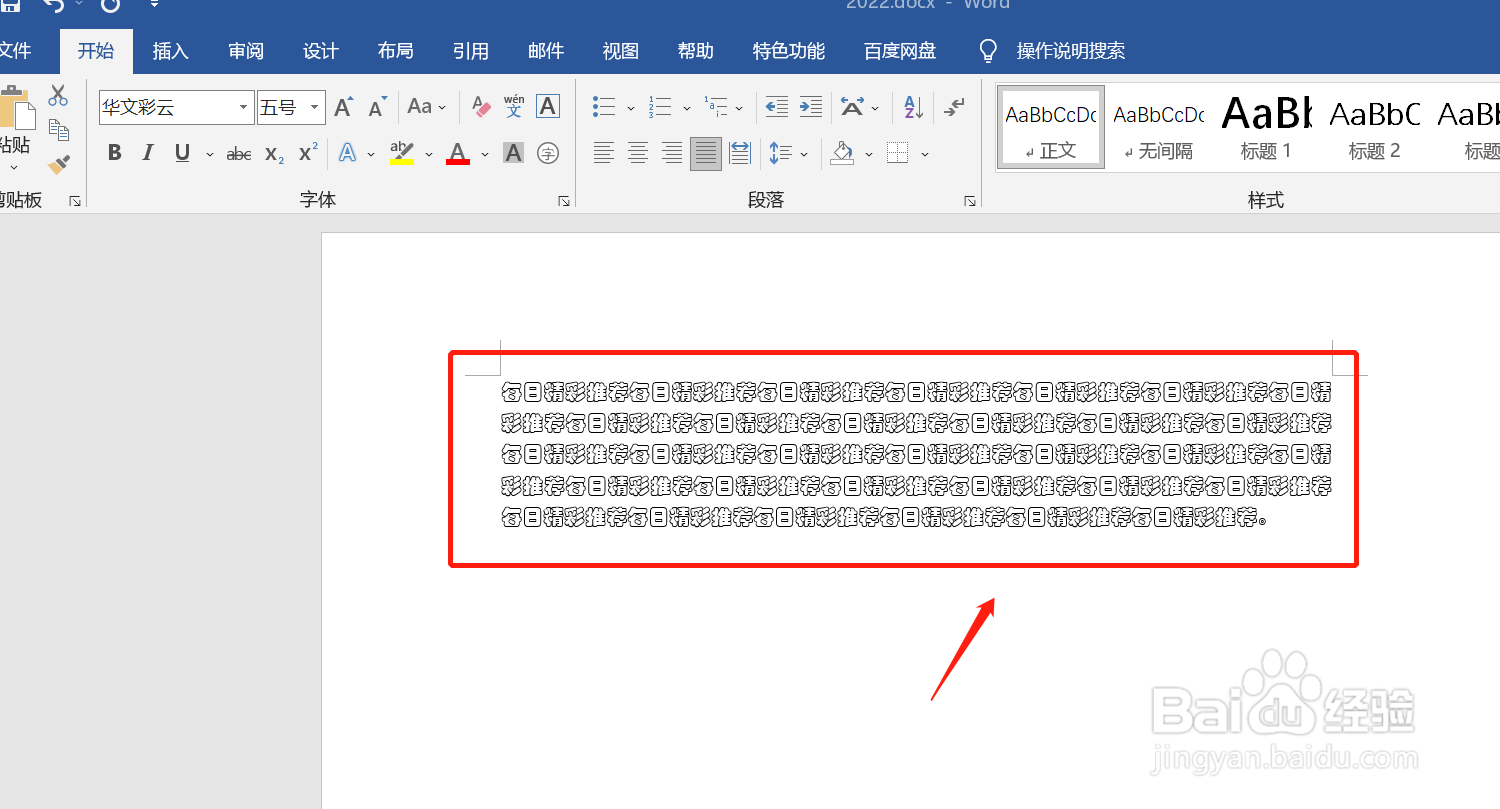Image resolution: width=1500 pixels, height=809 pixels.
Task: Apply highlight color to text
Action: click(403, 152)
